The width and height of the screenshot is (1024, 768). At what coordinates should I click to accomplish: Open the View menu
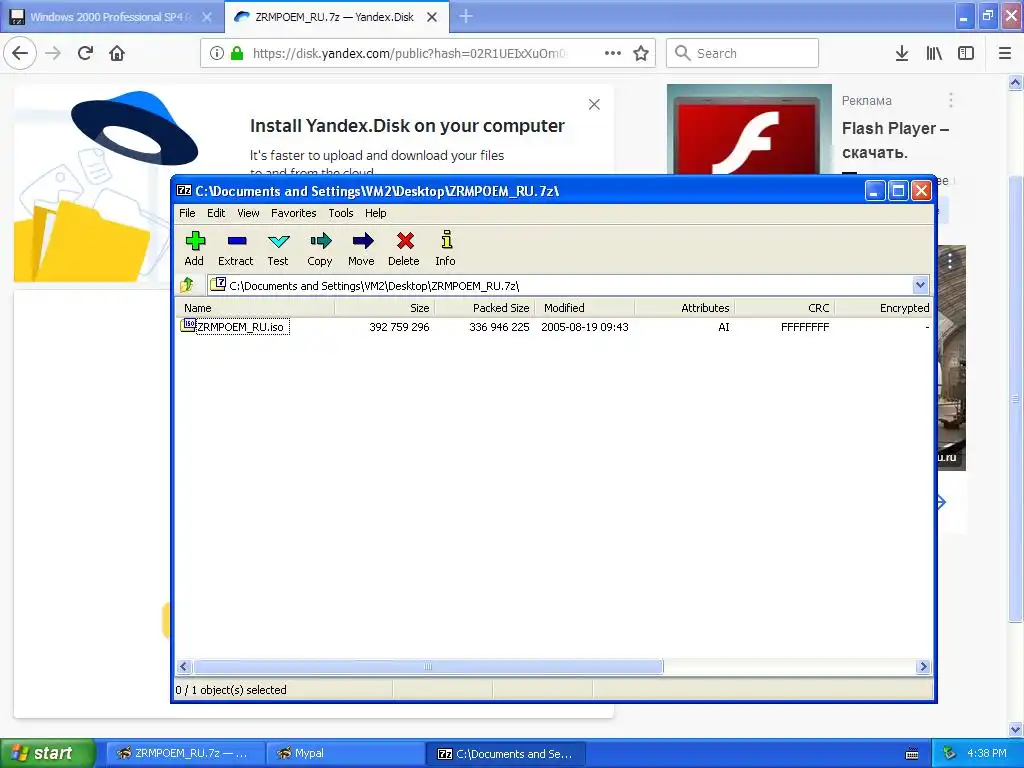point(248,213)
